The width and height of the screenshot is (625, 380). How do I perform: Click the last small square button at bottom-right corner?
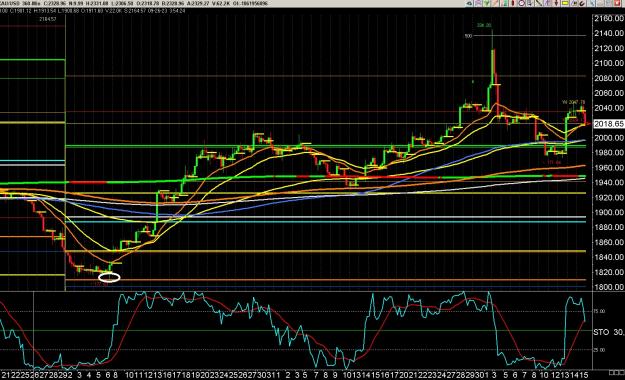pos(621,373)
